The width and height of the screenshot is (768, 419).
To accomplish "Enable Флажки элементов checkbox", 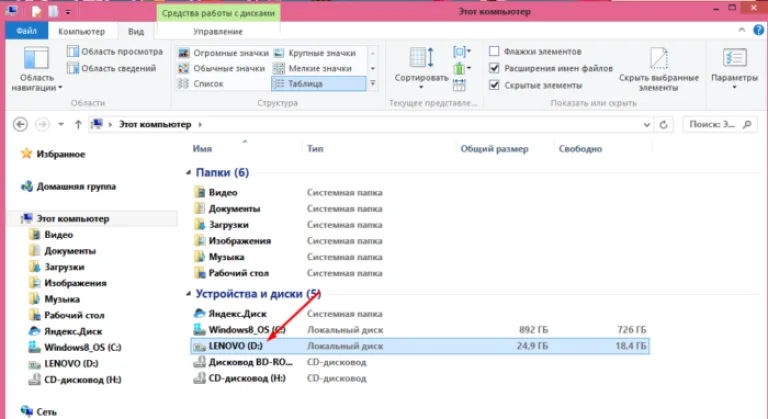I will click(494, 51).
